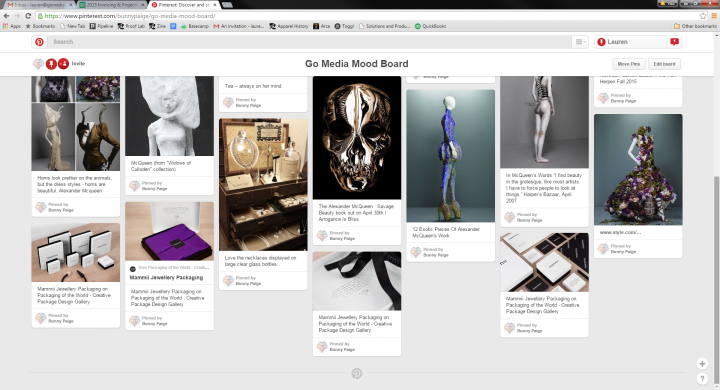Click the browser forward arrow
Image resolution: width=720 pixels, height=390 pixels.
17,16
